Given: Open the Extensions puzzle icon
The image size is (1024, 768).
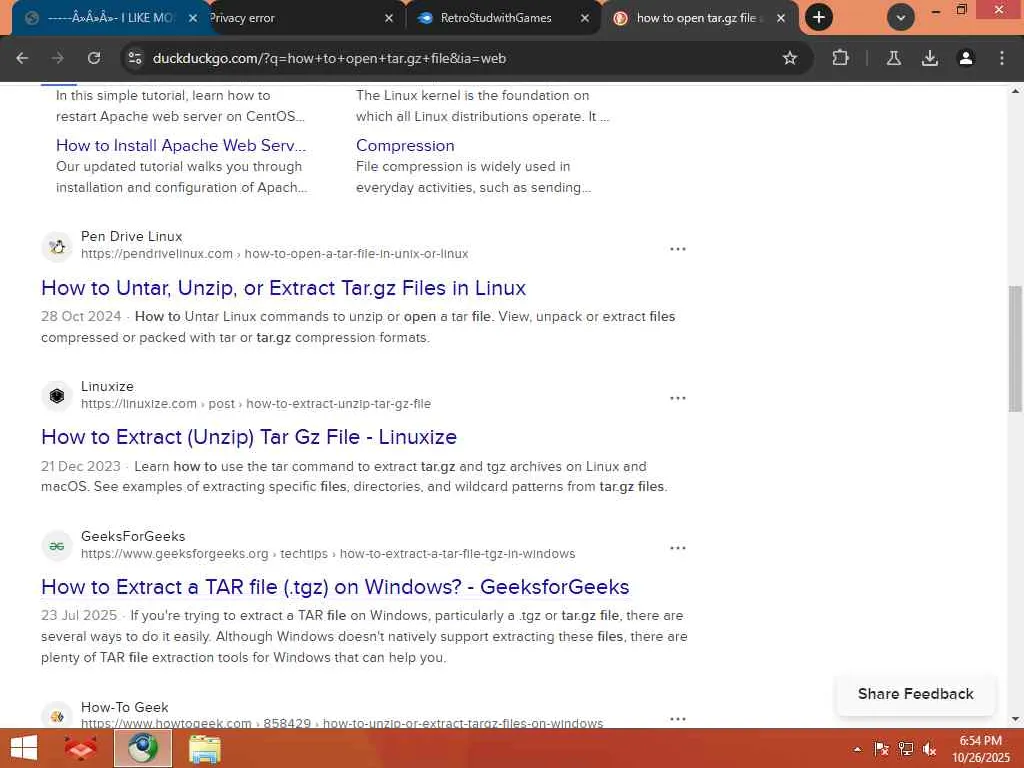Looking at the screenshot, I should tap(840, 58).
